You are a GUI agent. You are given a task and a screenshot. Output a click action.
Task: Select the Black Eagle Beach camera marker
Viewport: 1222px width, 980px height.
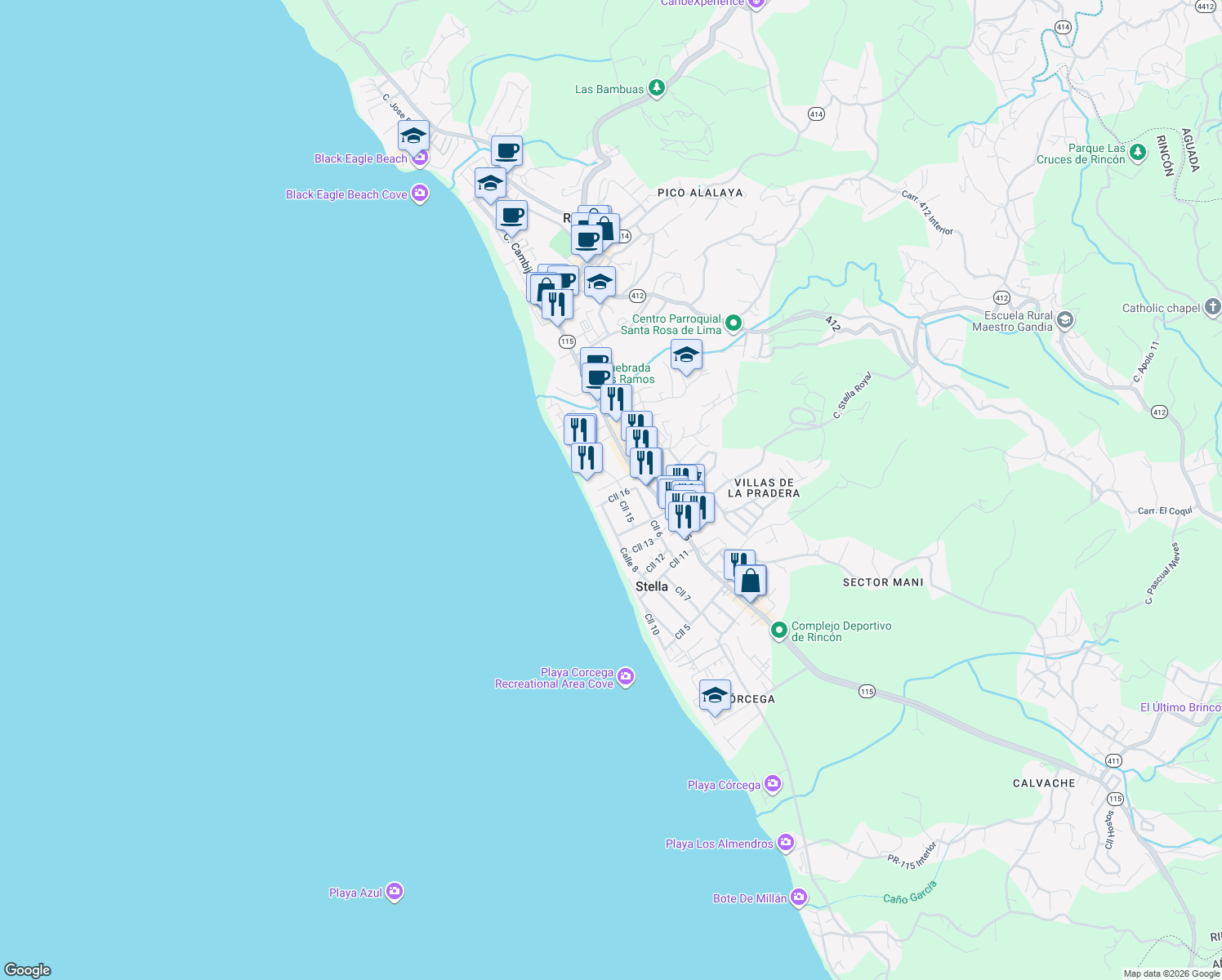click(x=420, y=157)
